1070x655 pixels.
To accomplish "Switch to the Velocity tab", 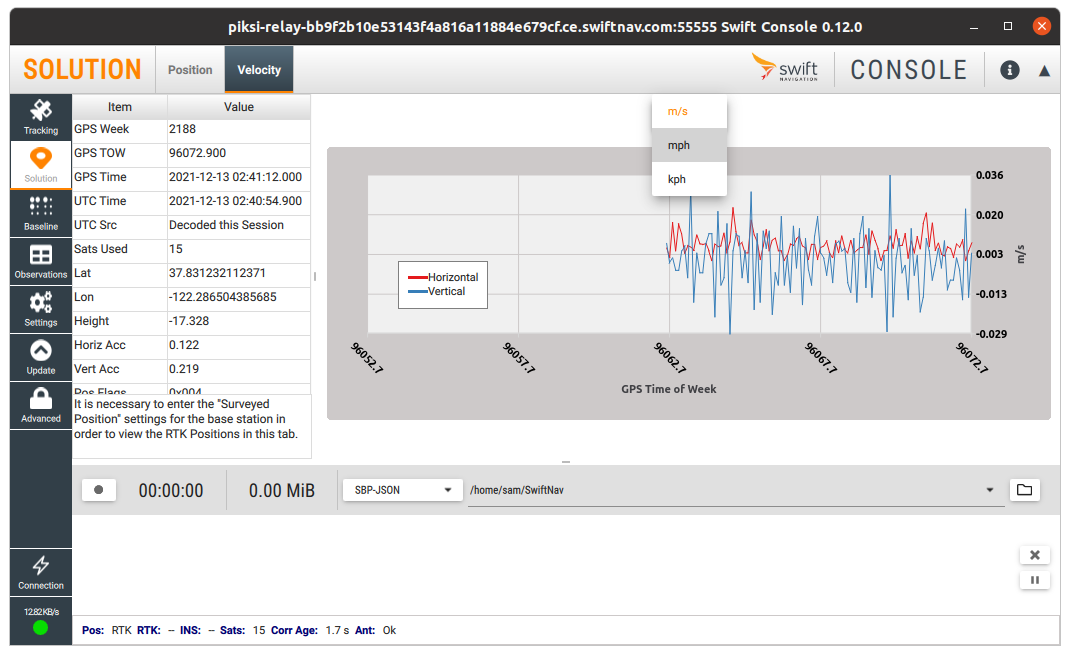I will (x=259, y=70).
